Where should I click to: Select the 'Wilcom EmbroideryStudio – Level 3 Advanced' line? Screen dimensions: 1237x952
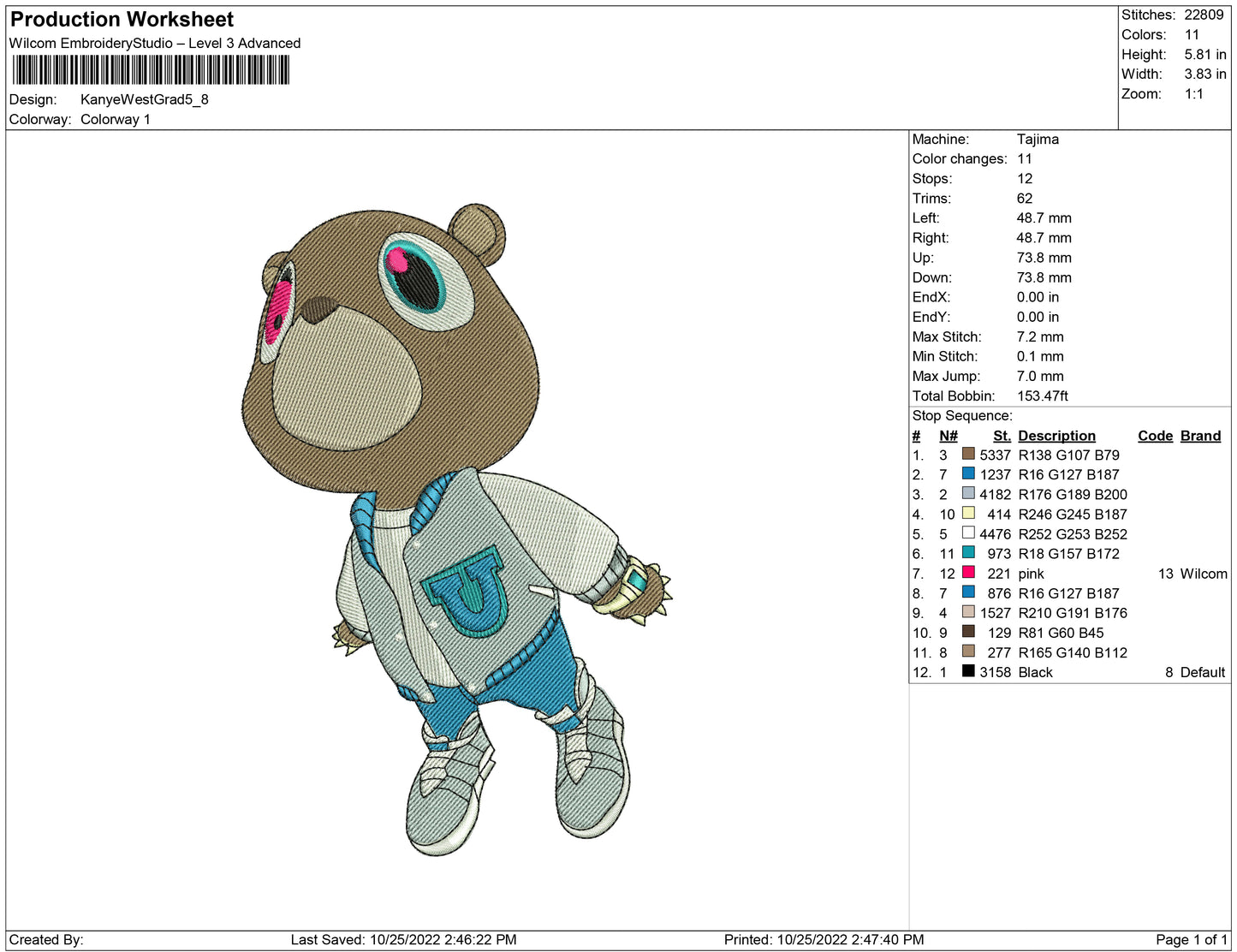pyautogui.click(x=155, y=43)
